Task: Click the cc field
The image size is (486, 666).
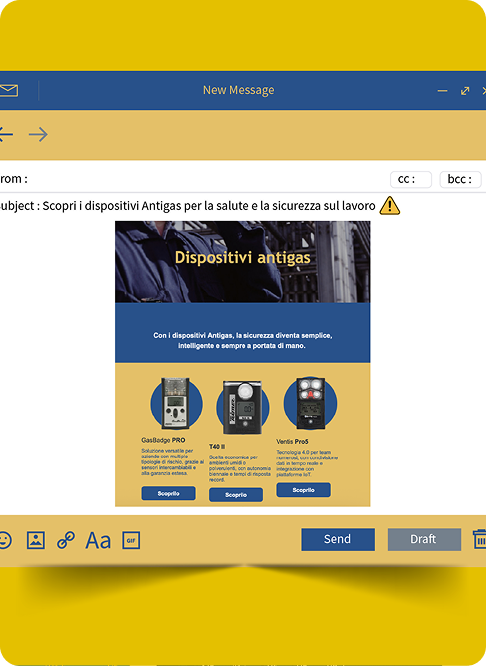Action: [411, 179]
